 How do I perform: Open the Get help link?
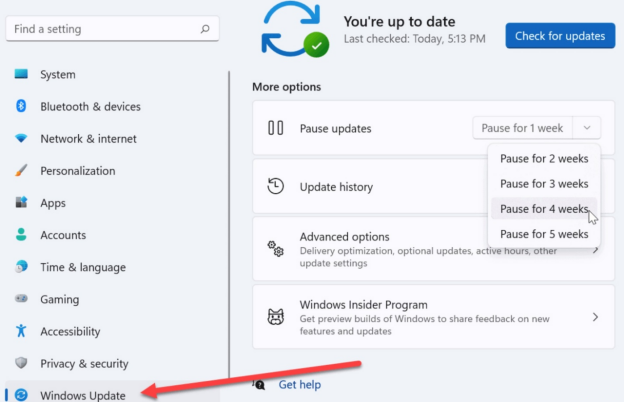300,384
